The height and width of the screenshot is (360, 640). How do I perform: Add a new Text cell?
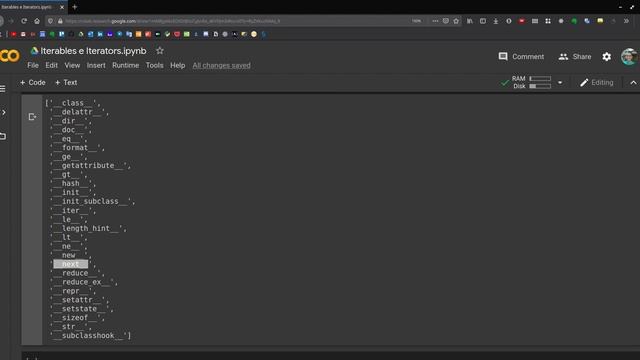pos(66,82)
